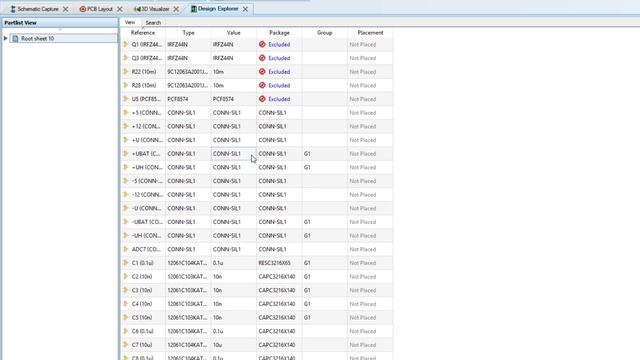The width and height of the screenshot is (640, 360).
Task: Click the component icon for +12 row
Action: (126, 126)
